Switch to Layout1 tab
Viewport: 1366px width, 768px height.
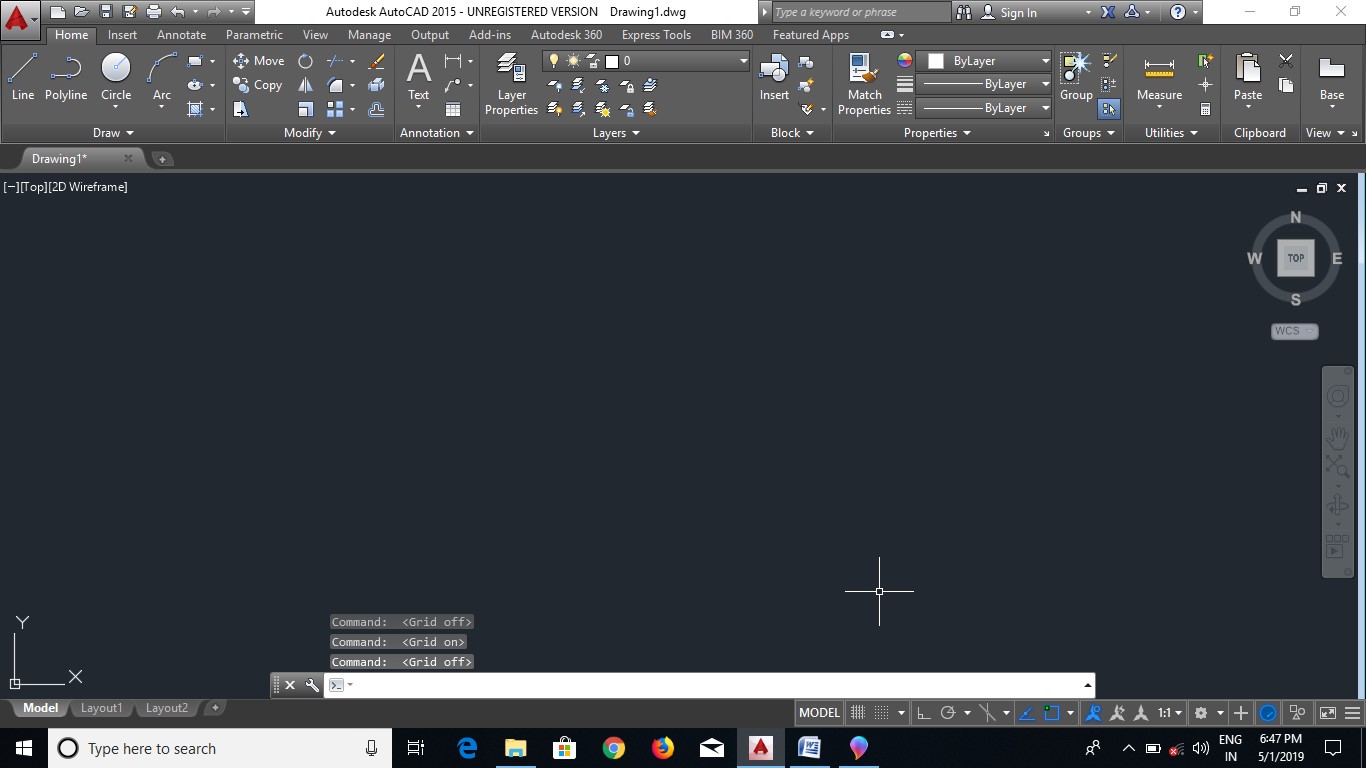[101, 708]
